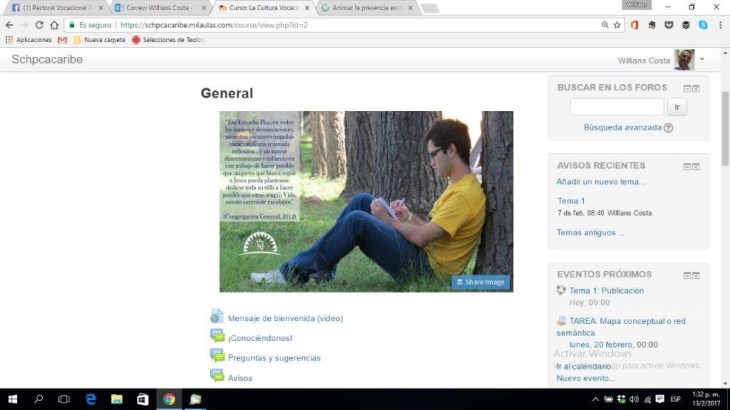The width and height of the screenshot is (730, 410).
Task: Click the Ir search button
Action: point(678,107)
